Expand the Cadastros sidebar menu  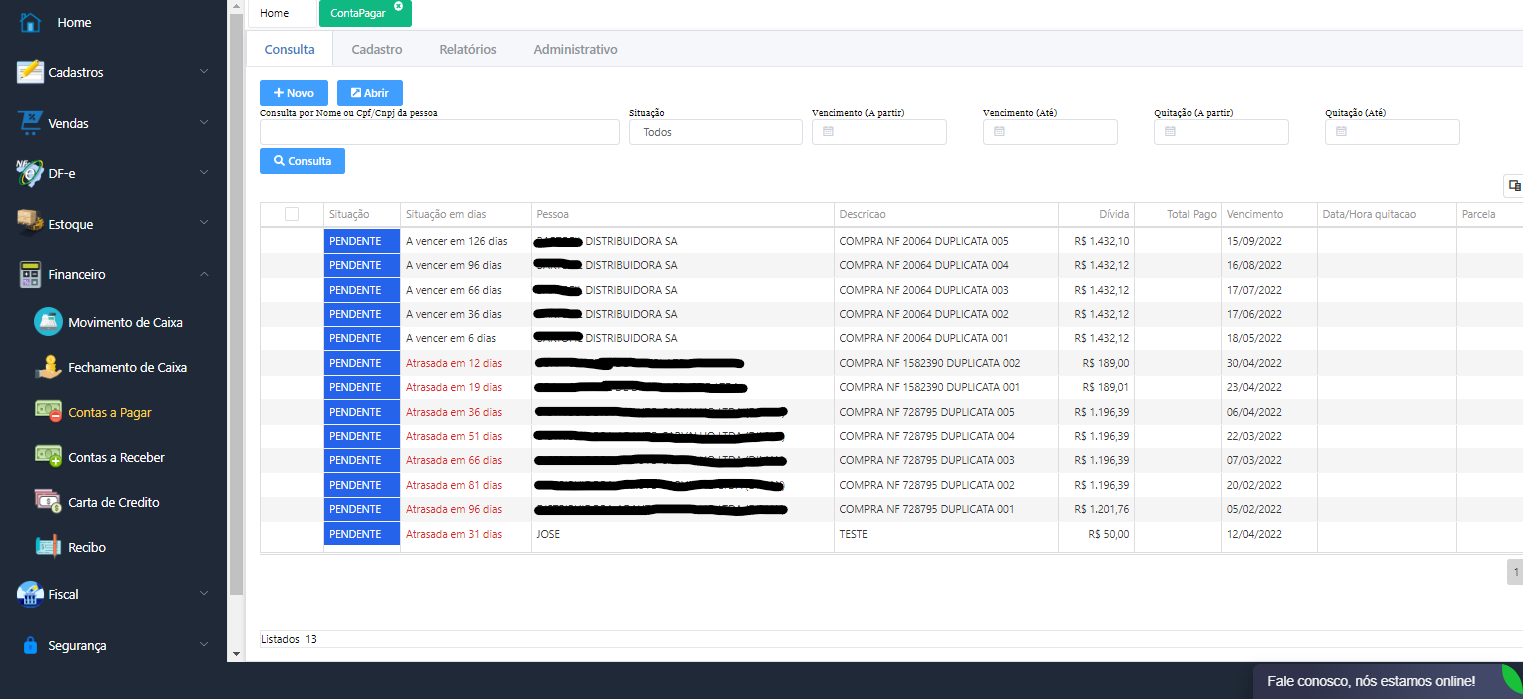110,72
